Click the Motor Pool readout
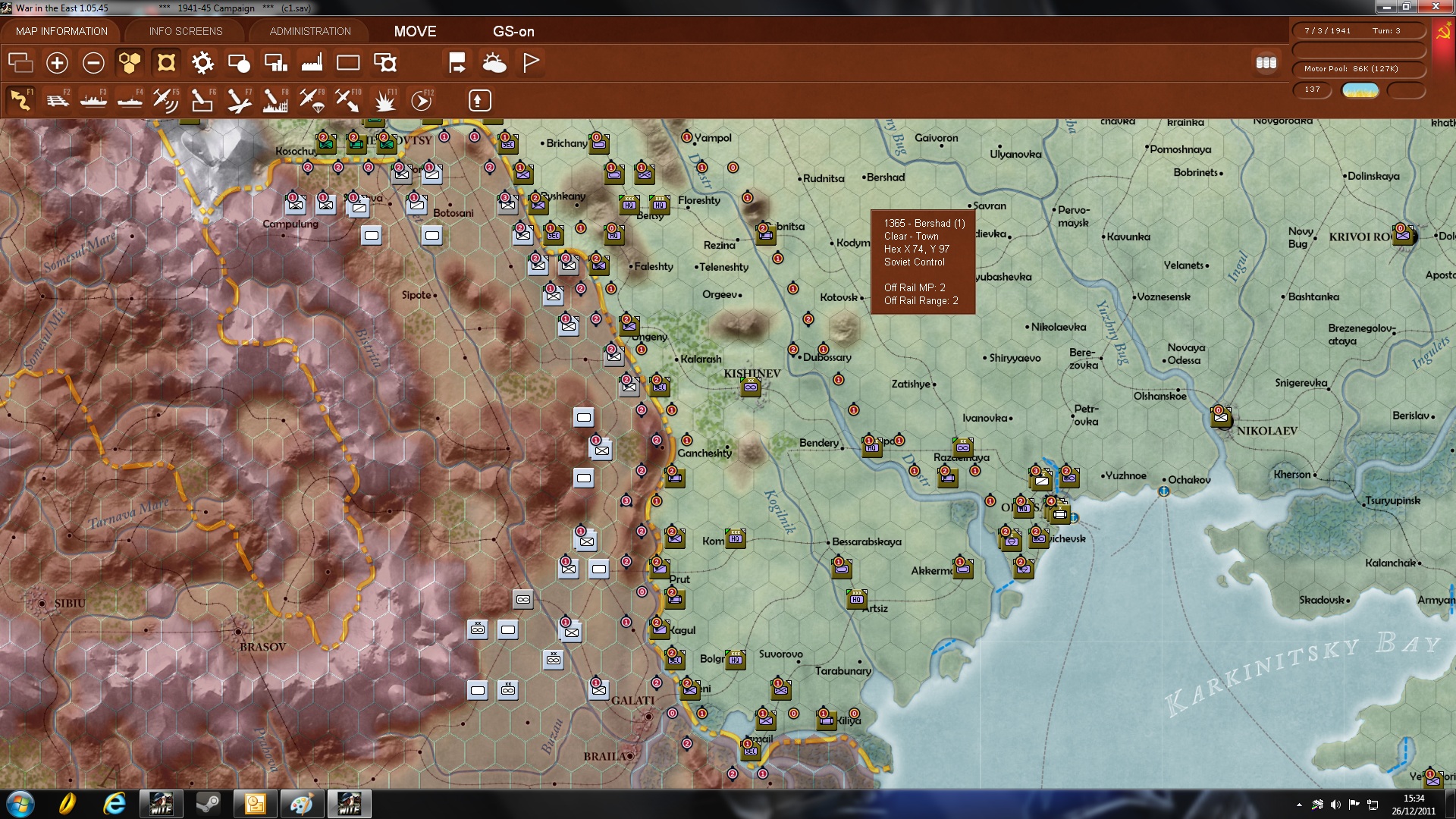Image resolution: width=1456 pixels, height=819 pixels. point(1357,68)
